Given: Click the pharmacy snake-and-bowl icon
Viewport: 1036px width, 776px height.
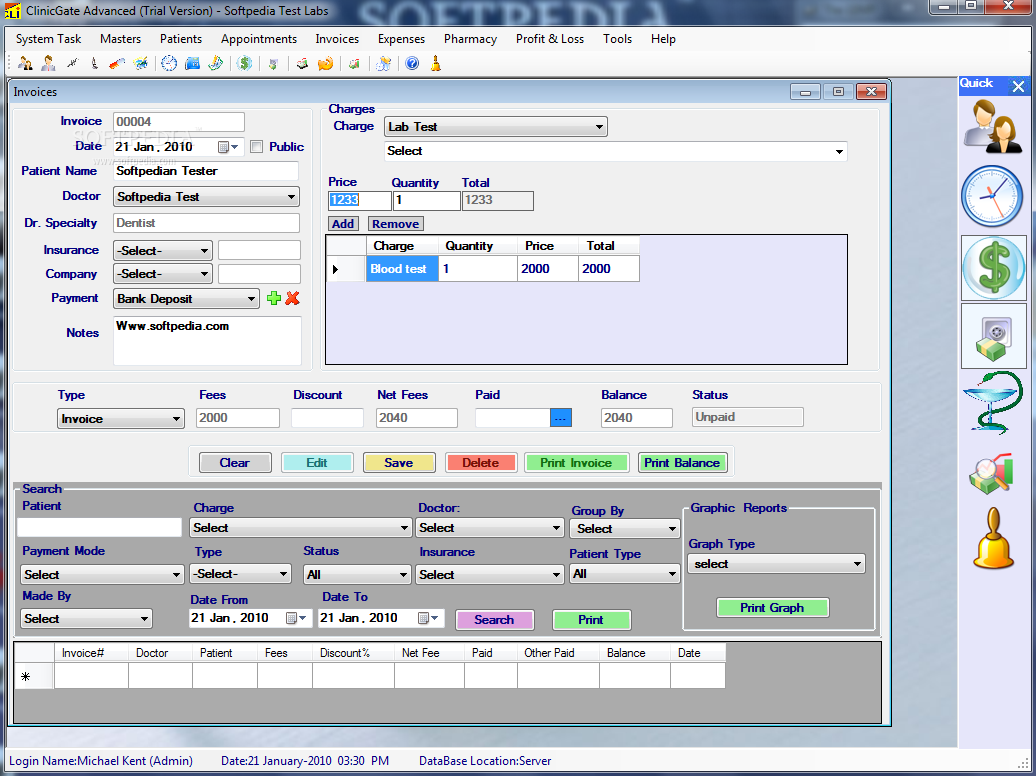Looking at the screenshot, I should [992, 402].
